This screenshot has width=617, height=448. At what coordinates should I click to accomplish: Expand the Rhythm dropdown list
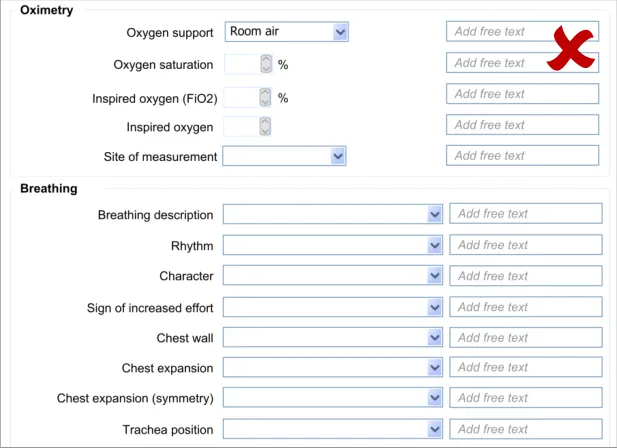(x=333, y=246)
